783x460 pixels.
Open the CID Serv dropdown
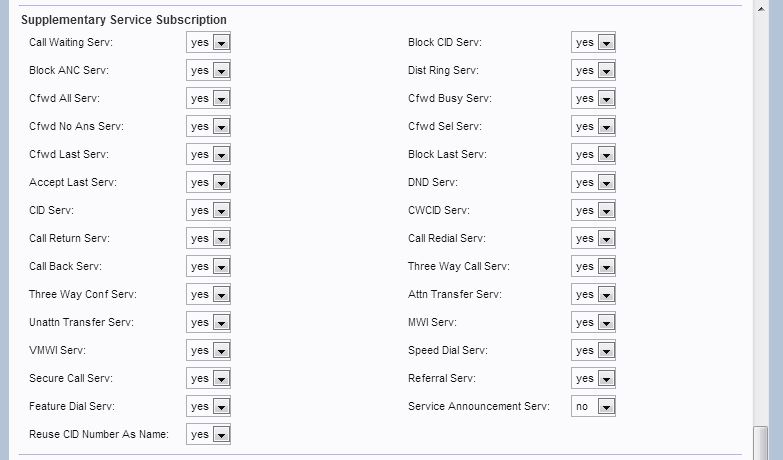[x=209, y=211]
